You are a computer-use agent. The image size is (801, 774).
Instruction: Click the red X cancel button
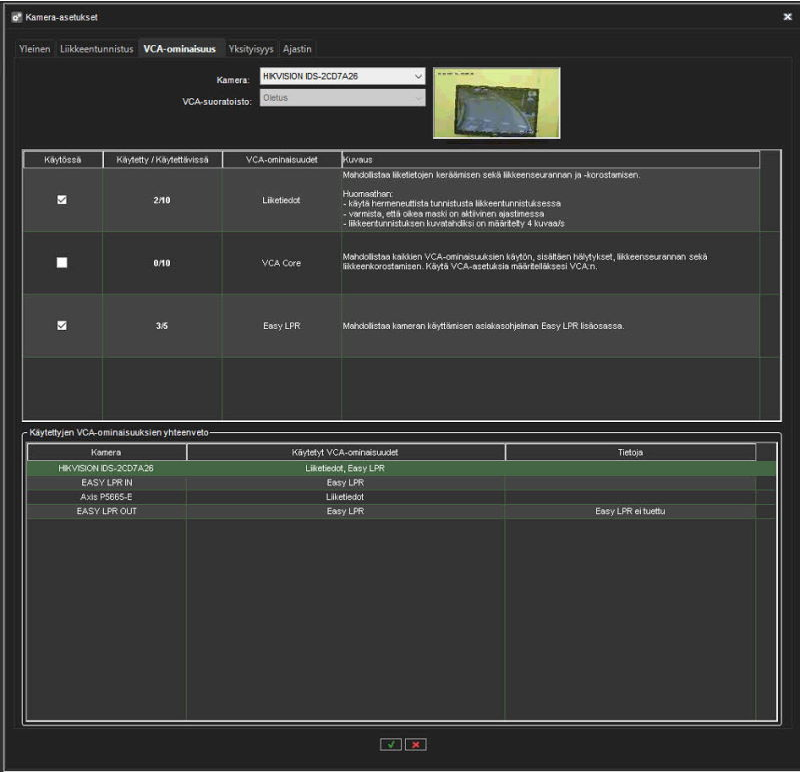coord(415,745)
